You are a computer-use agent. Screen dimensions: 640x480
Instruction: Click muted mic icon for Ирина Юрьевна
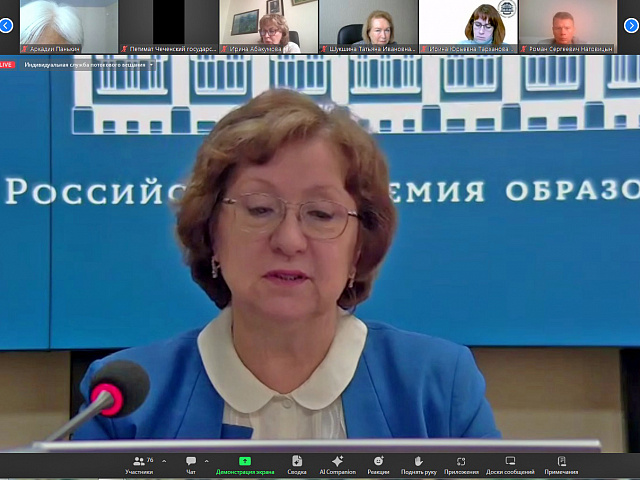tap(424, 49)
